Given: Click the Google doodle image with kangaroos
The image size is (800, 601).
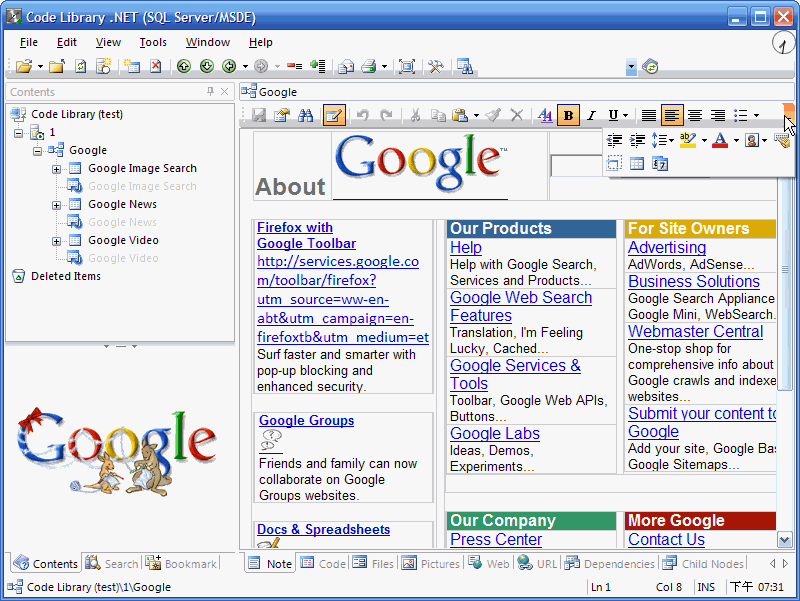Looking at the screenshot, I should pyautogui.click(x=116, y=452).
